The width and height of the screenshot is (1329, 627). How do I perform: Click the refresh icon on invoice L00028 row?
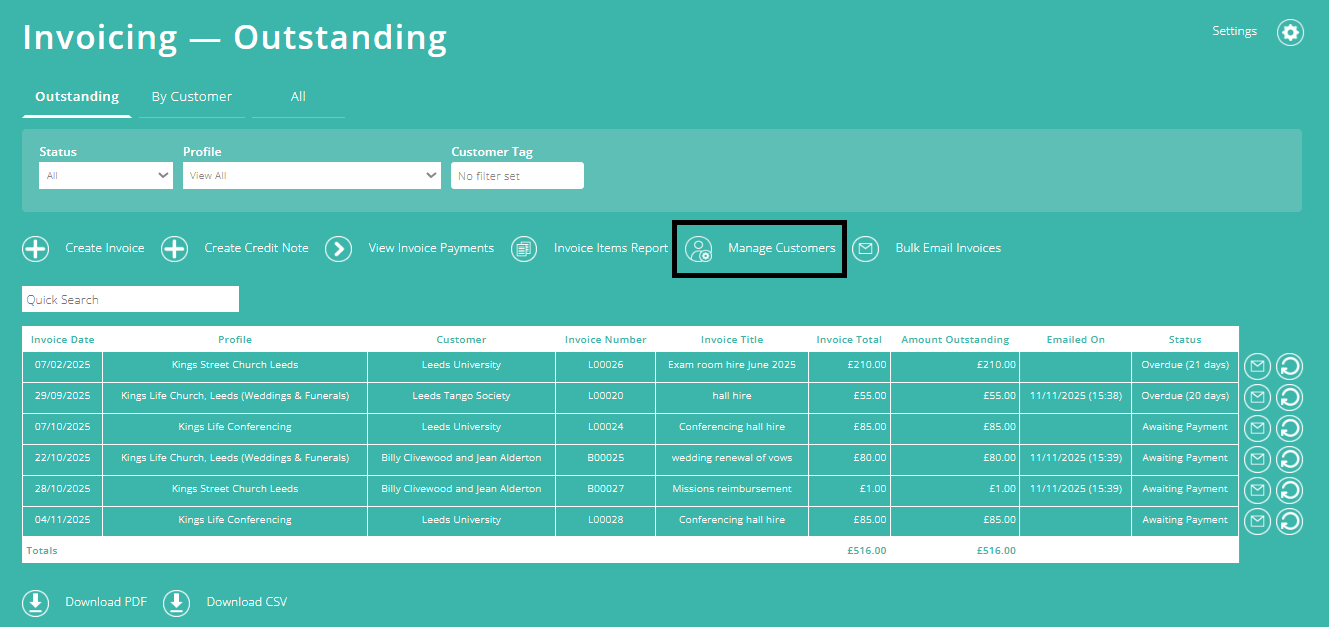(x=1289, y=520)
